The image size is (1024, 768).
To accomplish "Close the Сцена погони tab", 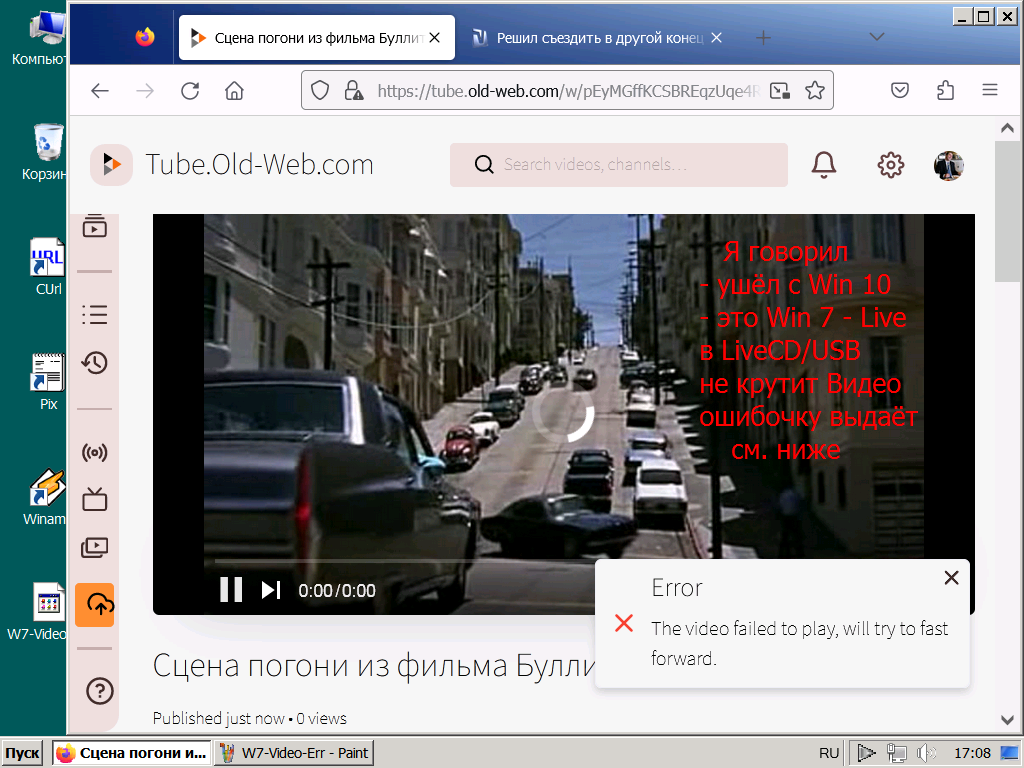I will 434,38.
